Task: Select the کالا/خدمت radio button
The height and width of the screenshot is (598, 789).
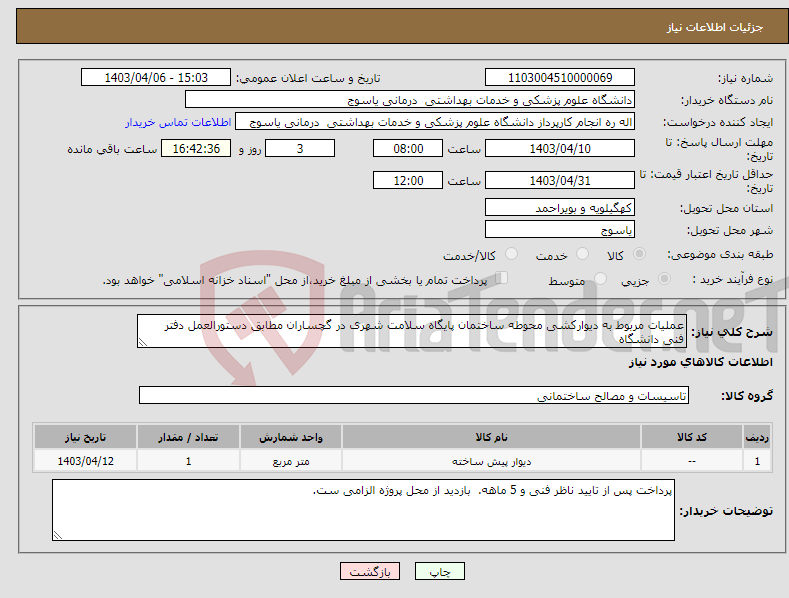Action: pyautogui.click(x=511, y=254)
